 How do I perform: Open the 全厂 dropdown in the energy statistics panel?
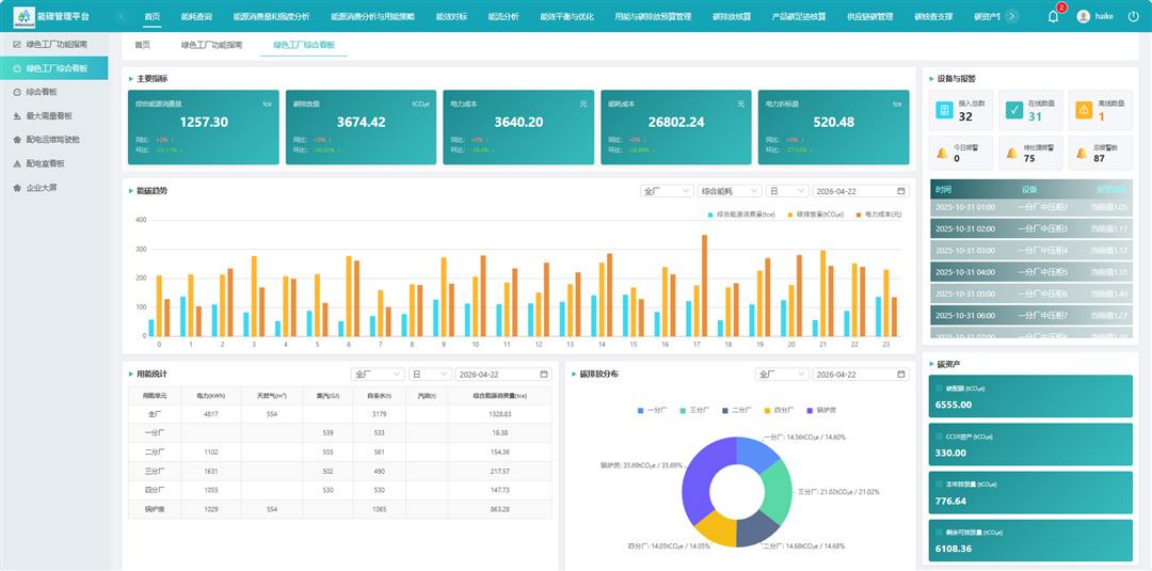tap(378, 374)
